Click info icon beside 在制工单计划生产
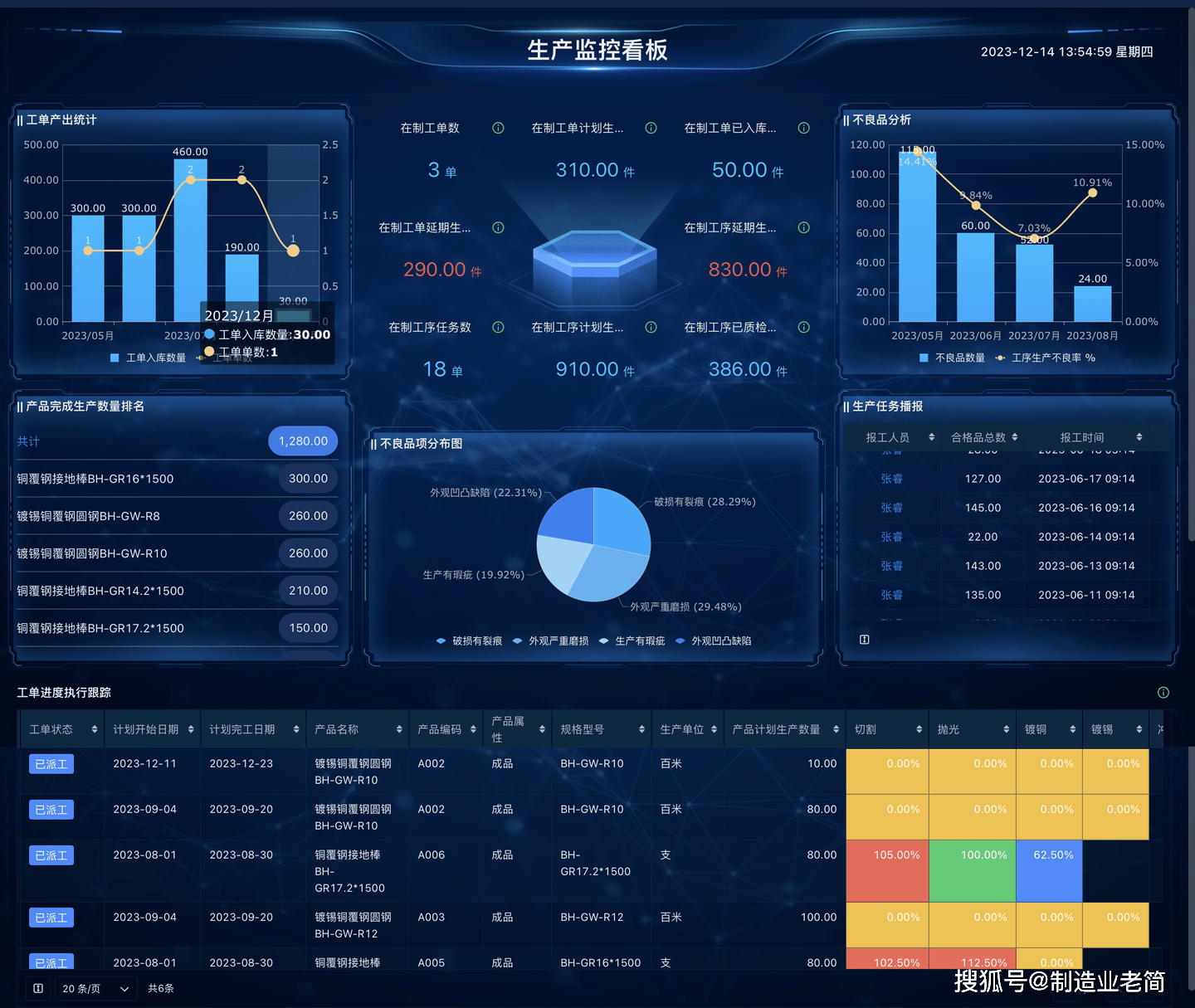 tap(651, 128)
